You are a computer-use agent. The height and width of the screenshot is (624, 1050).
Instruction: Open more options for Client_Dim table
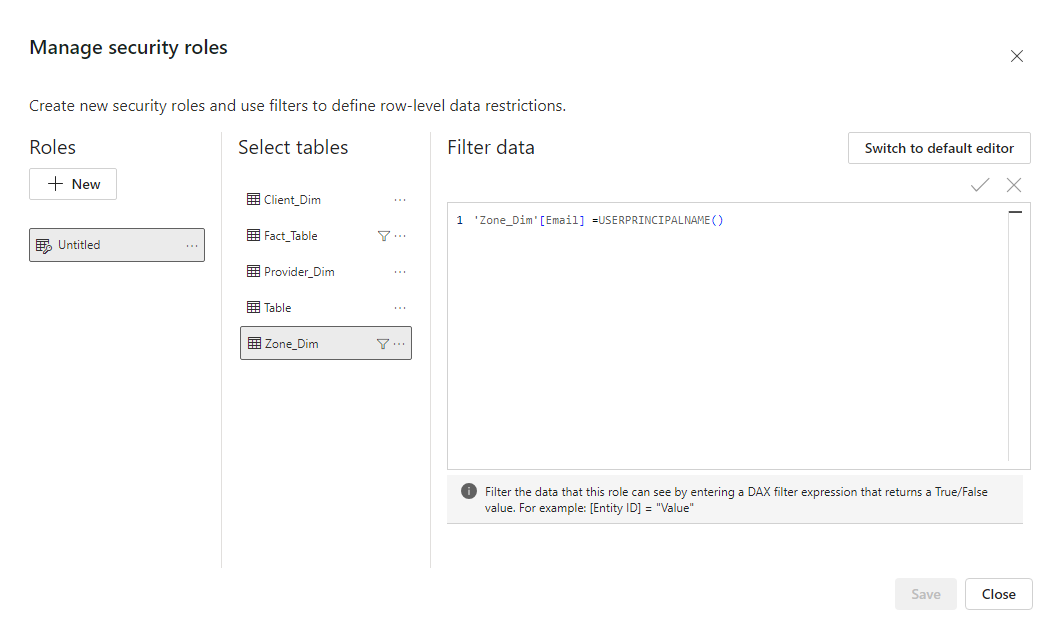(400, 200)
